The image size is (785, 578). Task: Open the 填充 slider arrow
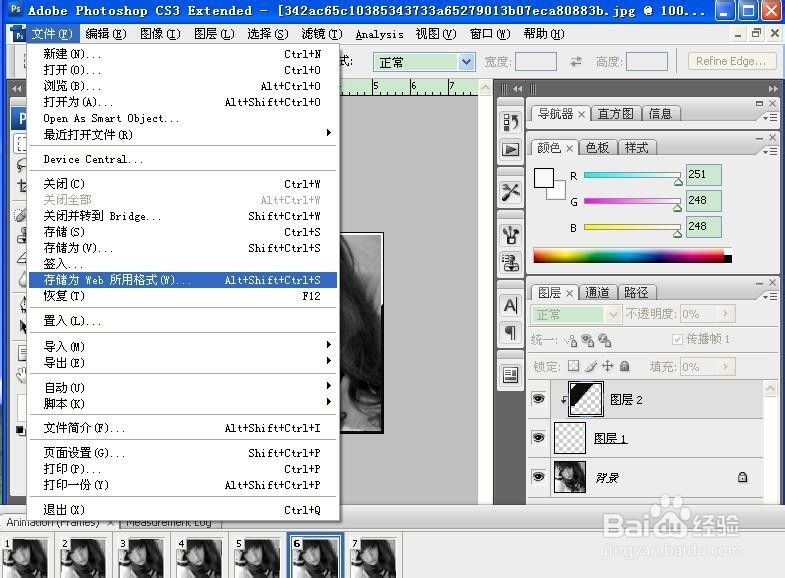[x=725, y=367]
